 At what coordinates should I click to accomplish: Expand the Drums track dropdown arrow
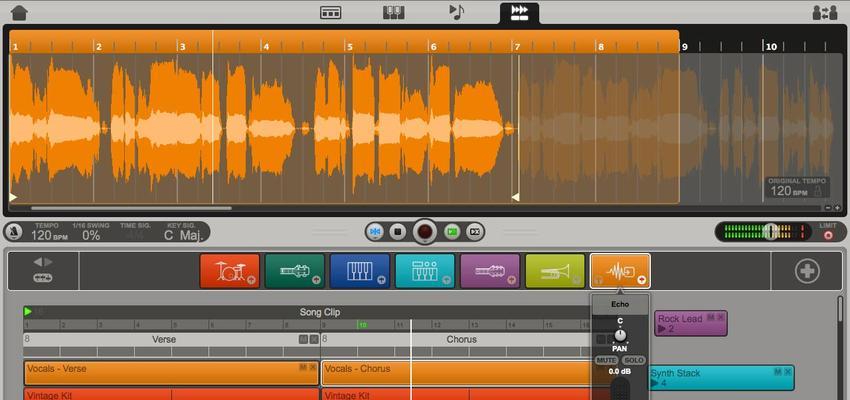(x=251, y=280)
